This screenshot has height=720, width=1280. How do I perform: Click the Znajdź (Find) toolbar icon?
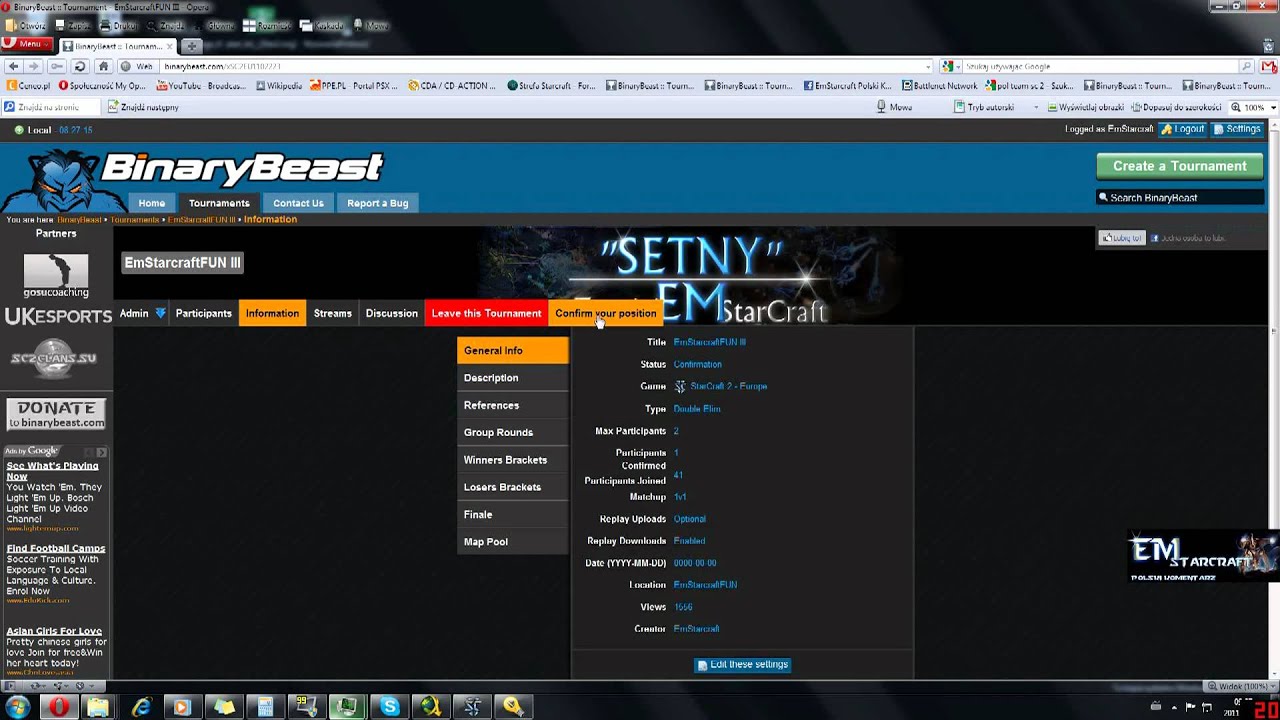pos(165,26)
